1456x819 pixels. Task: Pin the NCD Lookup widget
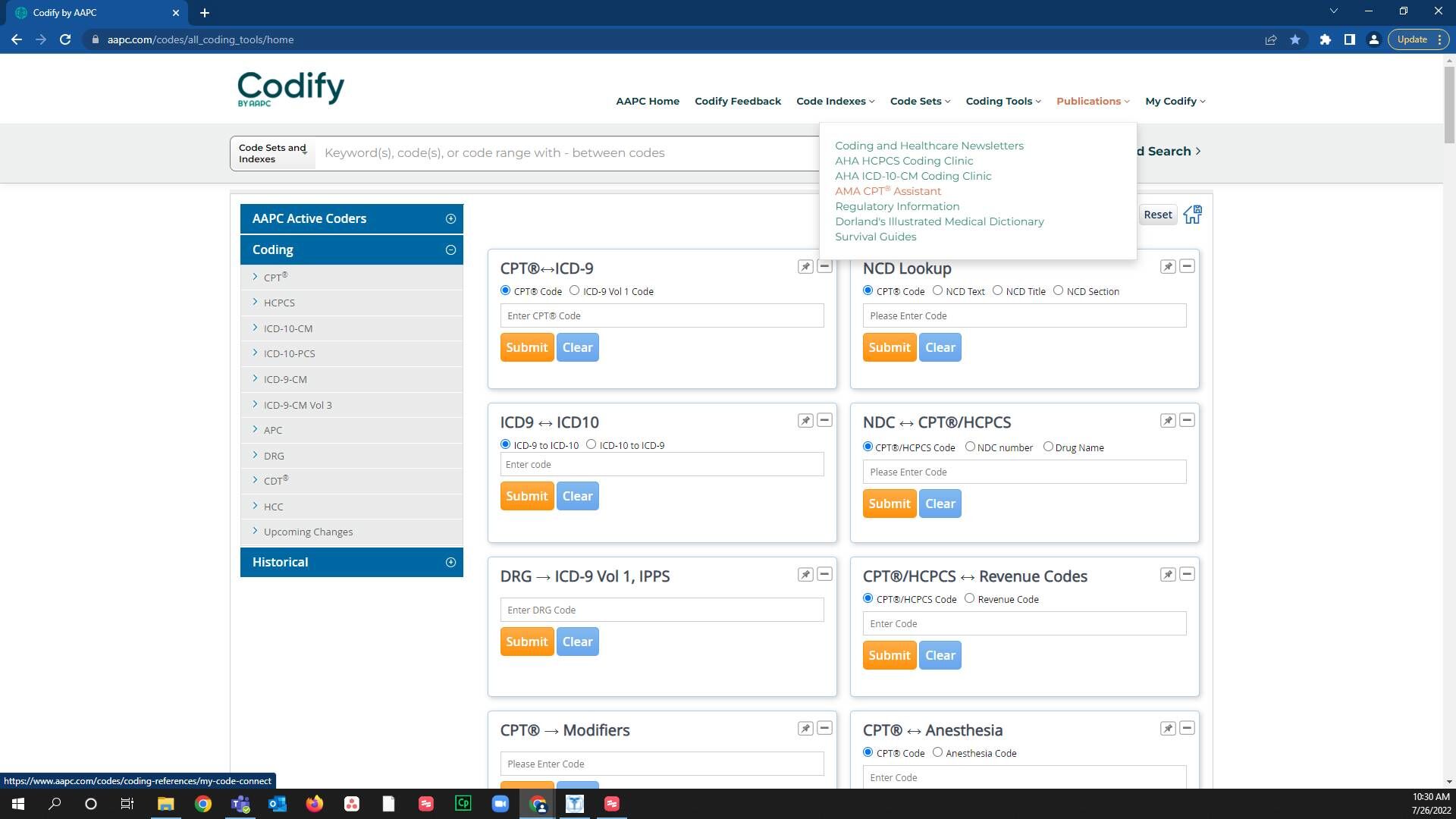tap(1168, 266)
